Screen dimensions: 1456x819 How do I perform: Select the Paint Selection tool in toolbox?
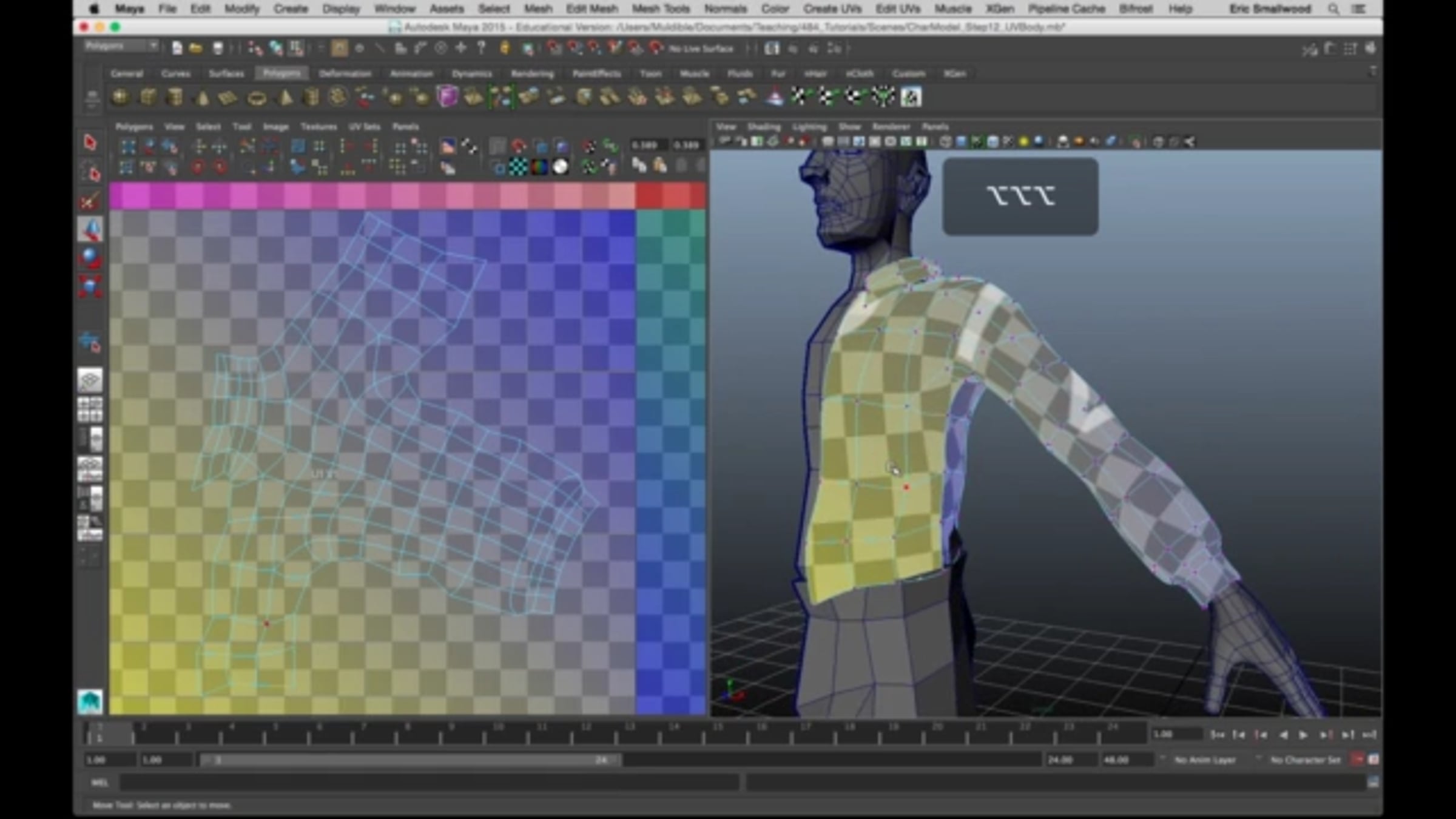(x=90, y=201)
